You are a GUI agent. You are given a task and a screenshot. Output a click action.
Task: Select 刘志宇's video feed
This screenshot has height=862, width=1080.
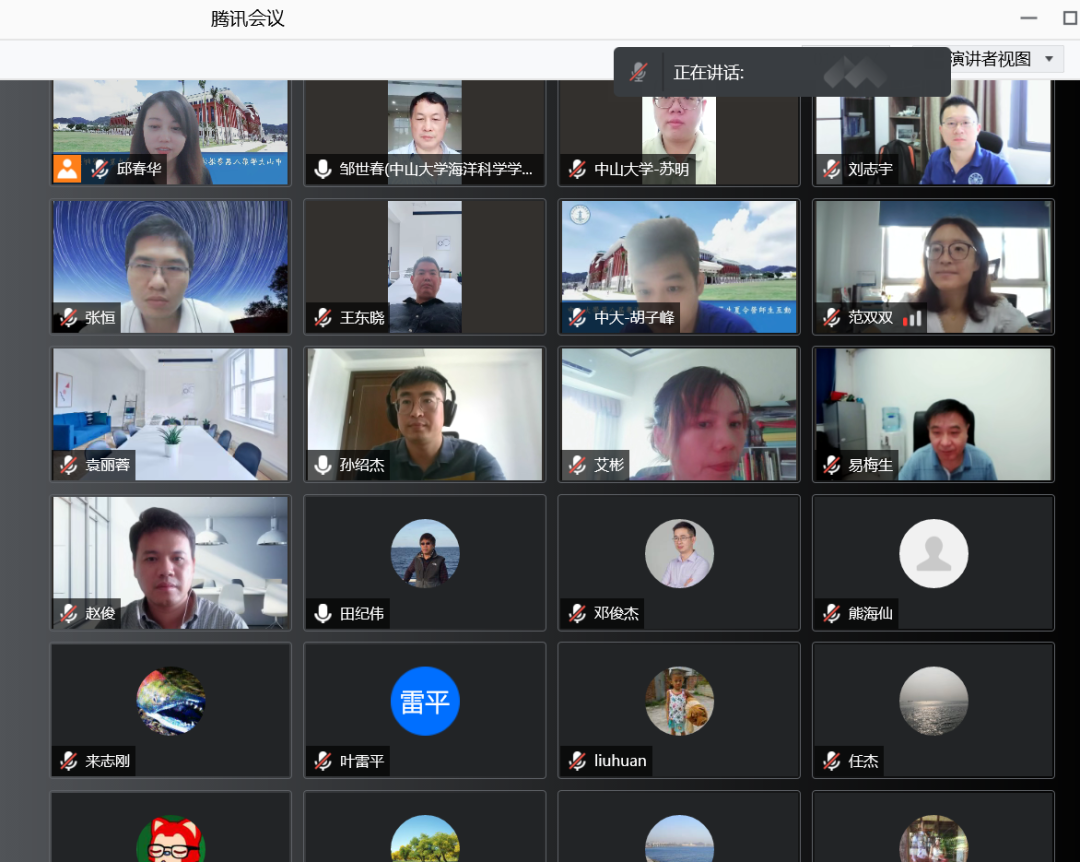coord(933,132)
